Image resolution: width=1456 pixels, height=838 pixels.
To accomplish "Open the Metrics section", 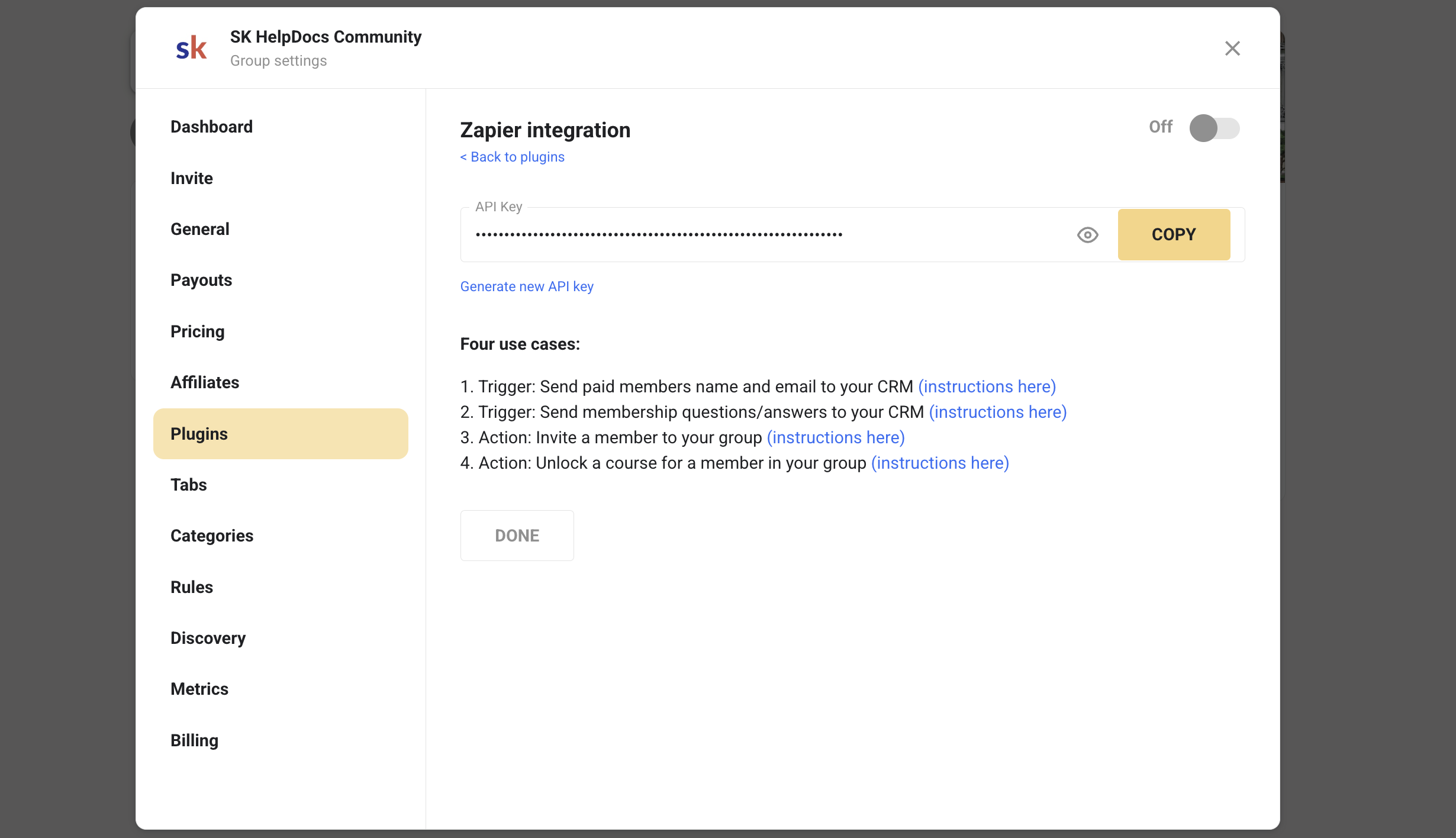I will coord(199,689).
